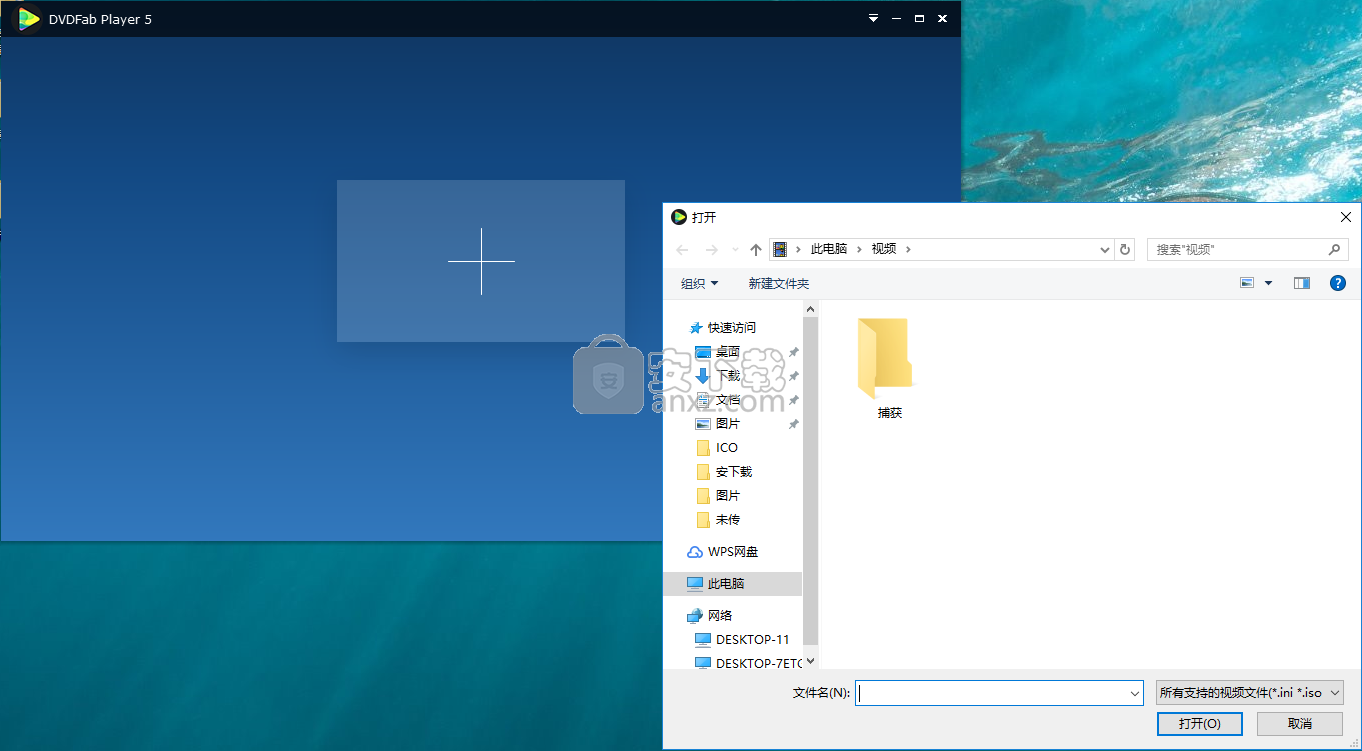Click 视频 in the address breadcrumb

pos(884,249)
